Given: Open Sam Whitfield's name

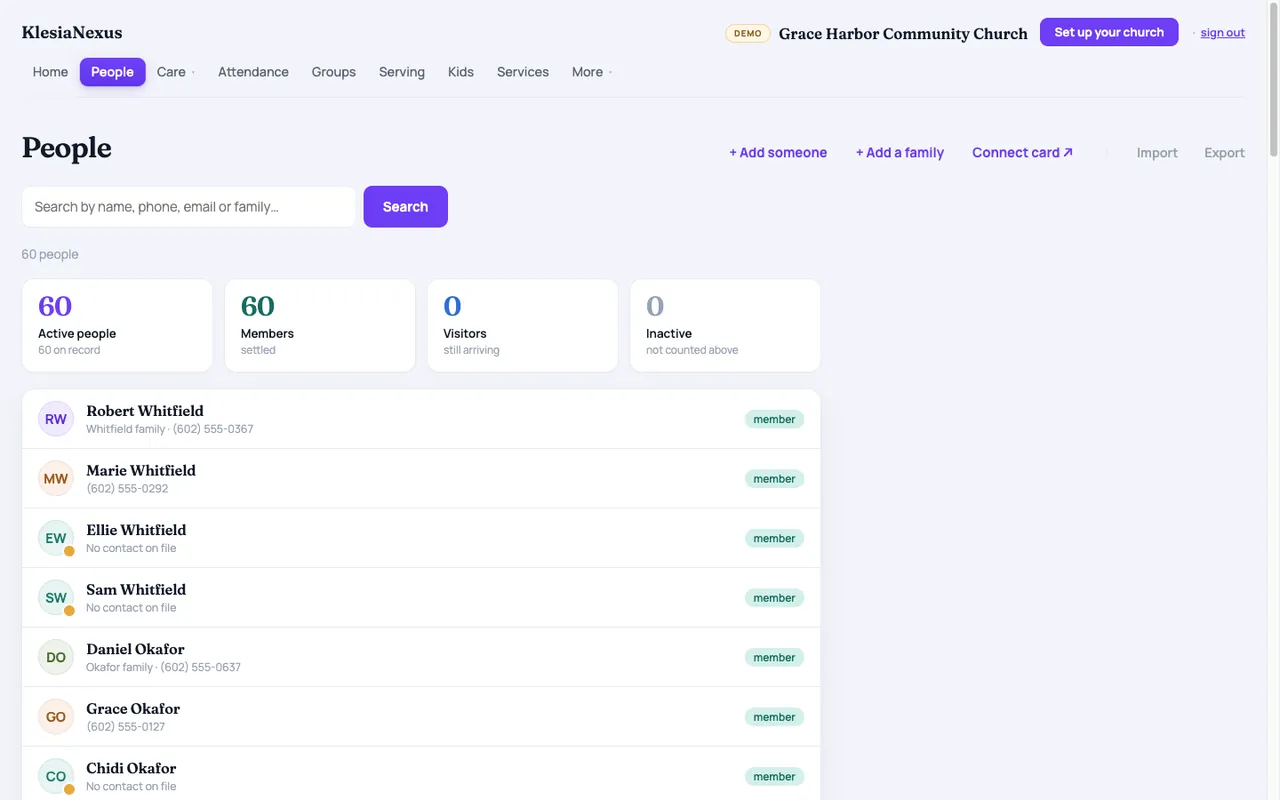Looking at the screenshot, I should point(136,590).
